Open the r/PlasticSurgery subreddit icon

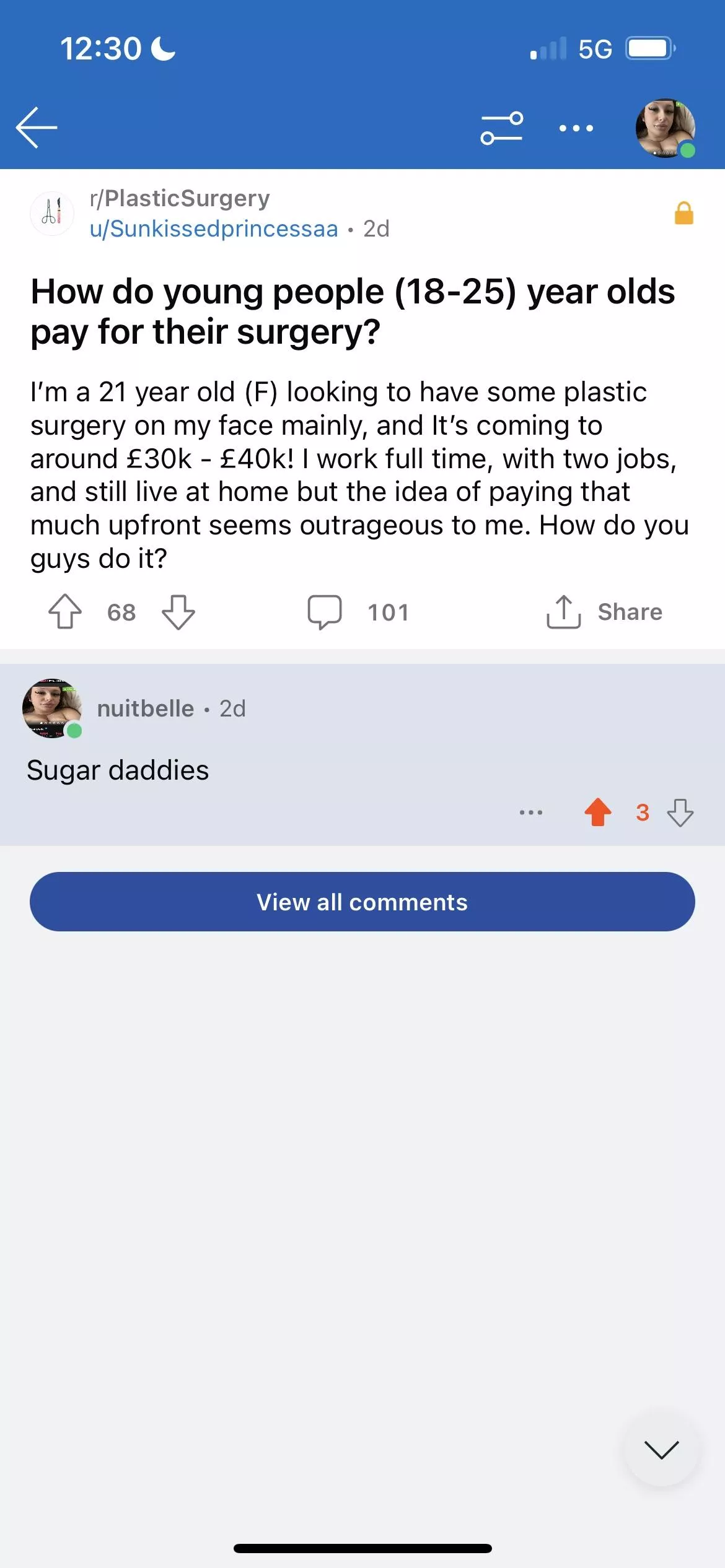(52, 213)
